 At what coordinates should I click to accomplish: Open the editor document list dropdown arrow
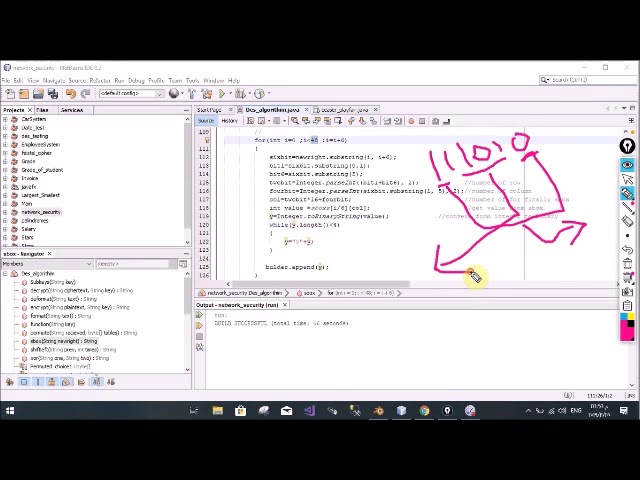(x=624, y=108)
